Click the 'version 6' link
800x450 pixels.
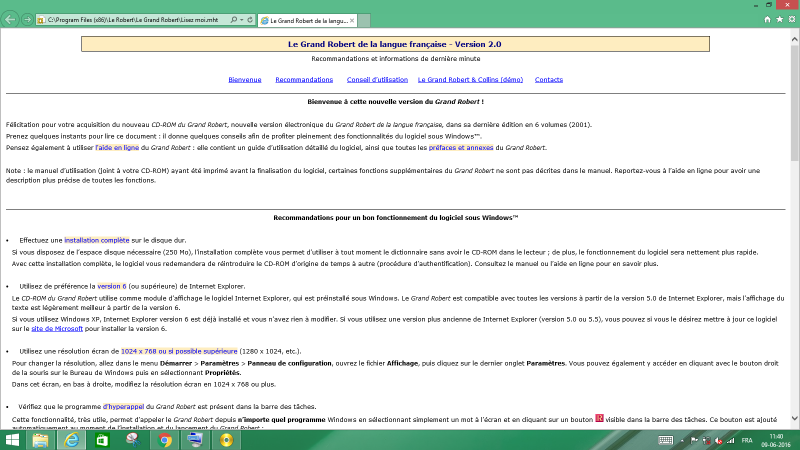(x=112, y=286)
